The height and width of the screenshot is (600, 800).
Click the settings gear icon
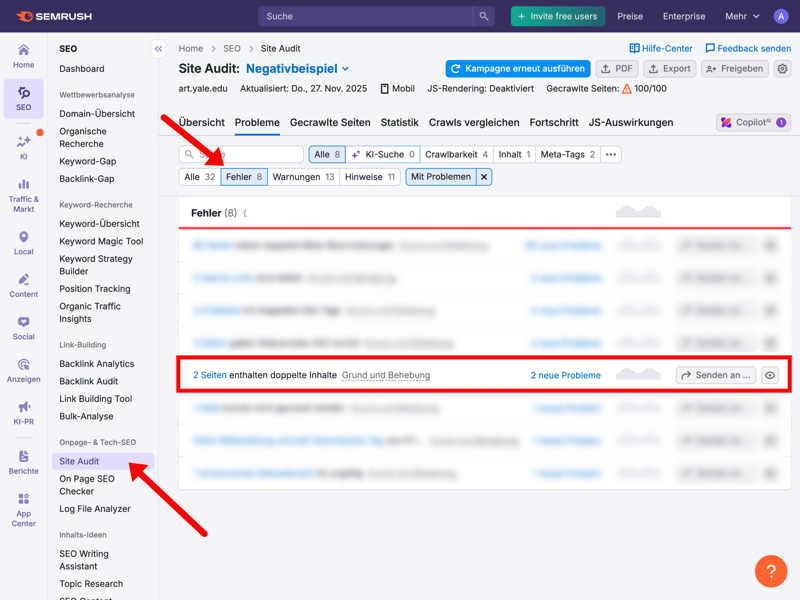coord(782,69)
